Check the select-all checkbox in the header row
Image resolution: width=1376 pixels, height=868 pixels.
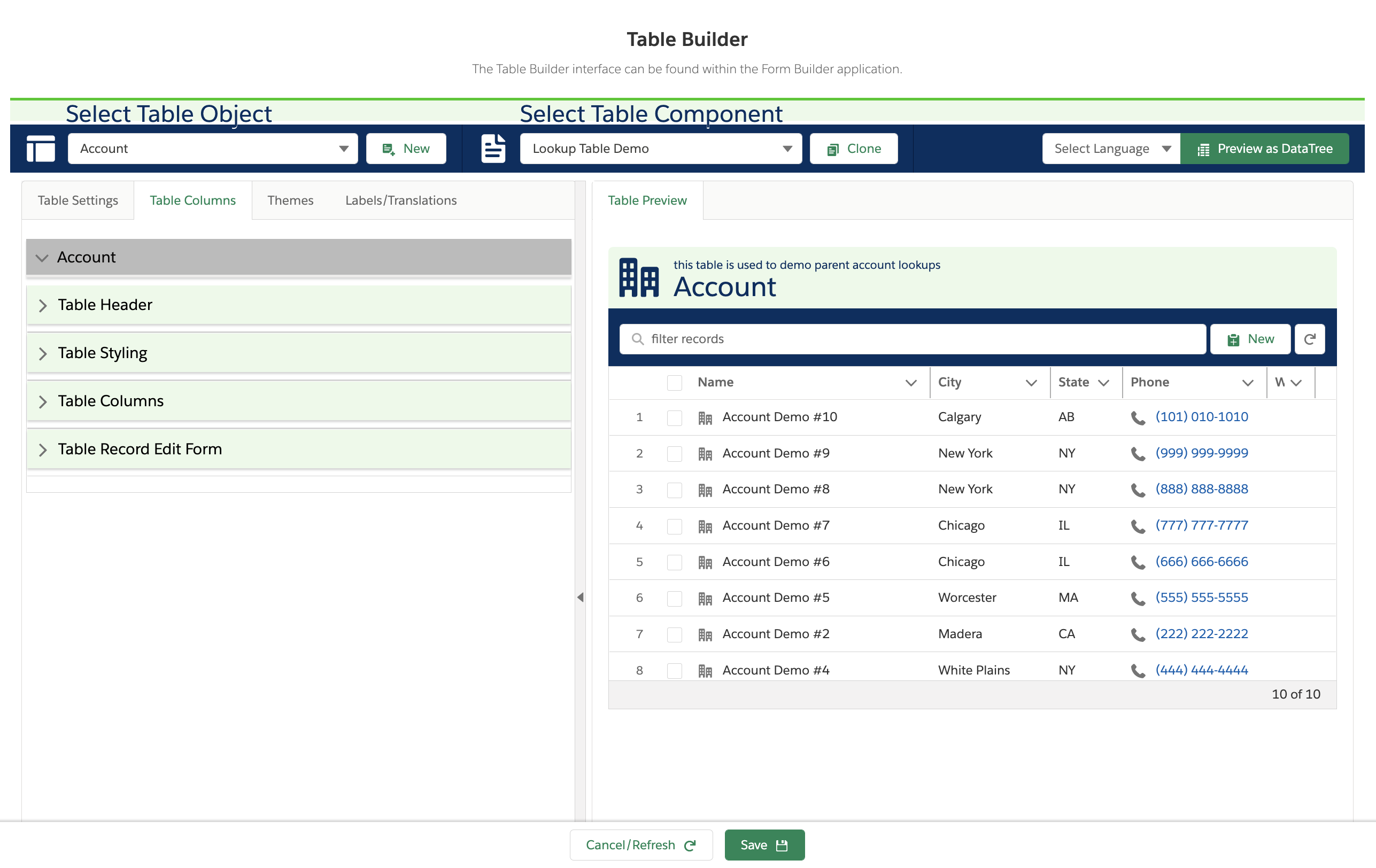[x=674, y=383]
